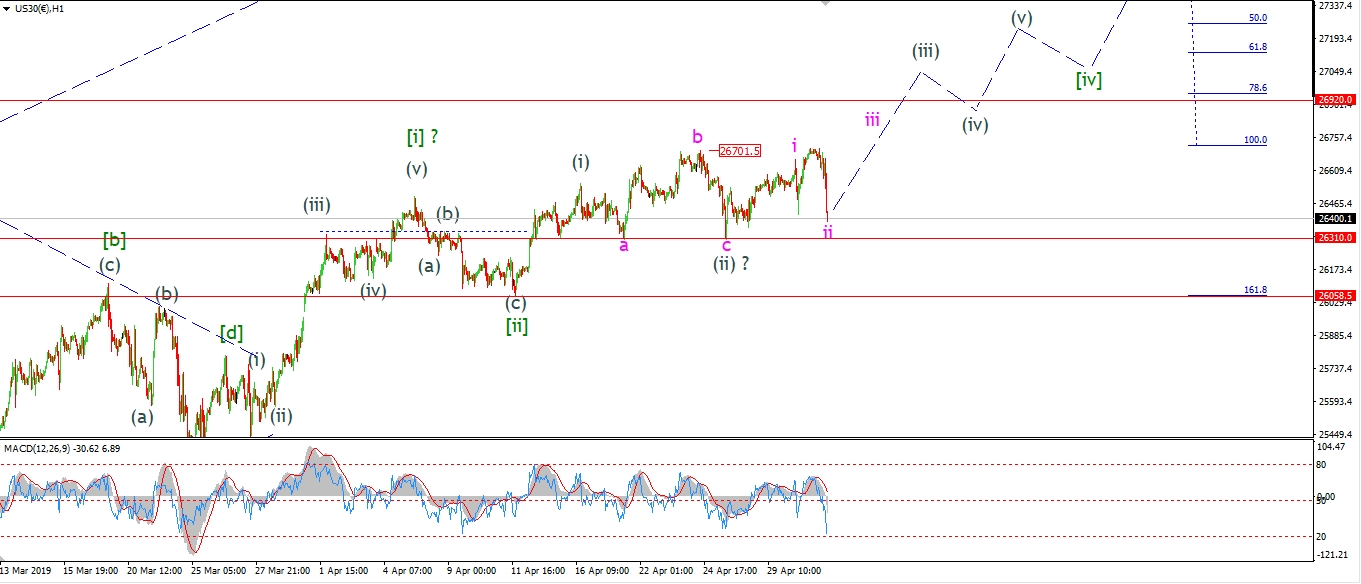Viewport: 1361px width, 584px height.
Task: Click the red 26058.5 price tag
Action: [1336, 296]
